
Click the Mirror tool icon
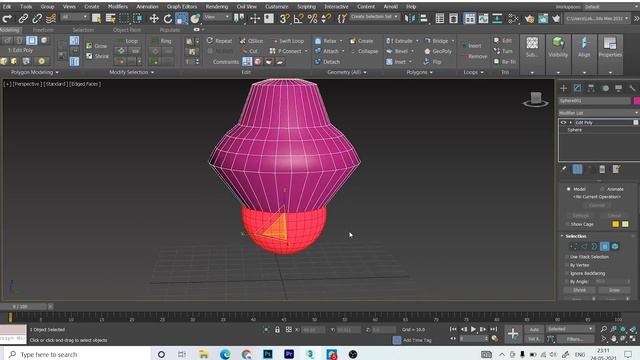click(x=409, y=18)
